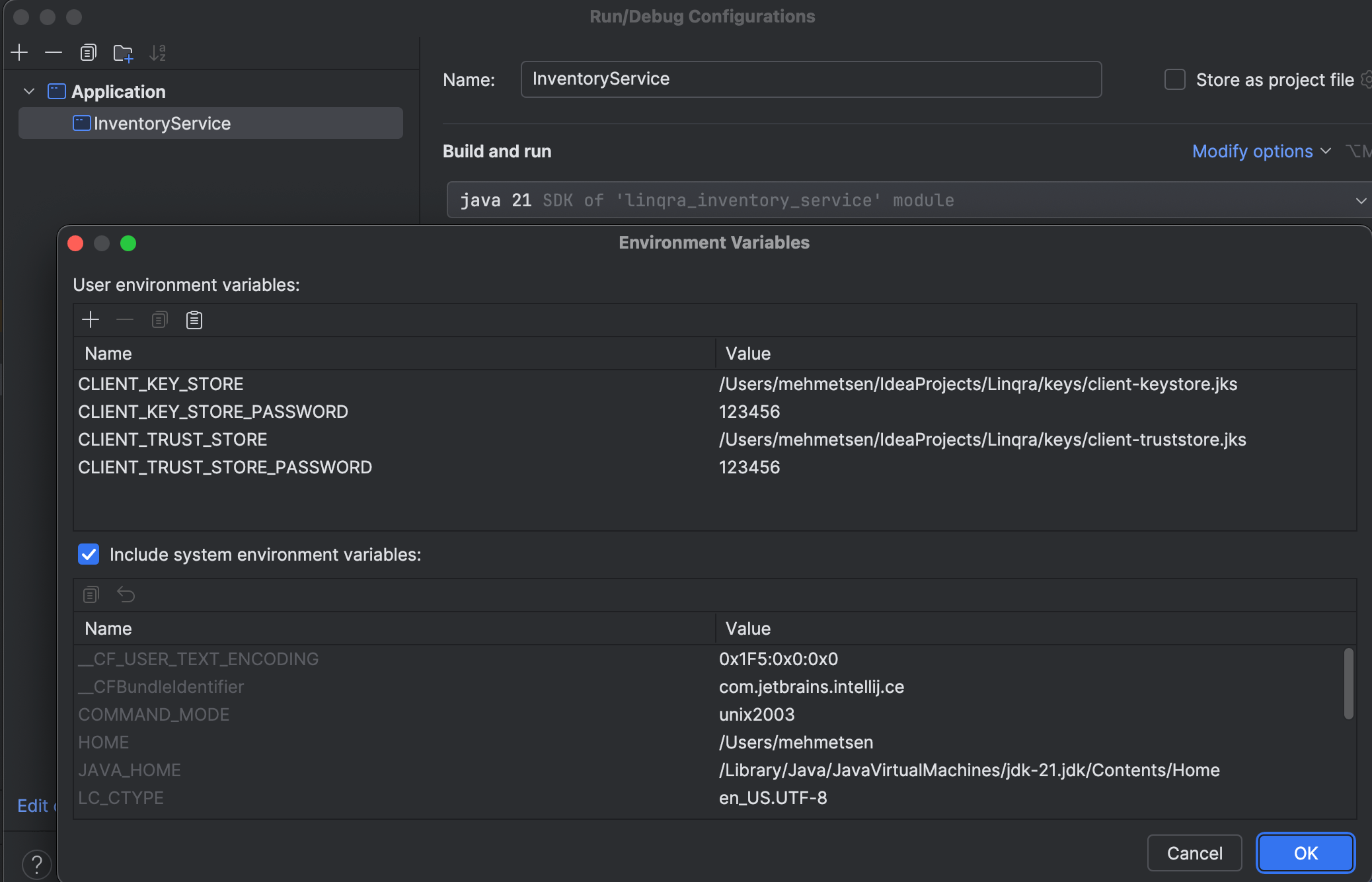Select CLIENT_TRUST_STORE variable name
Image resolution: width=1372 pixels, height=882 pixels.
point(172,440)
